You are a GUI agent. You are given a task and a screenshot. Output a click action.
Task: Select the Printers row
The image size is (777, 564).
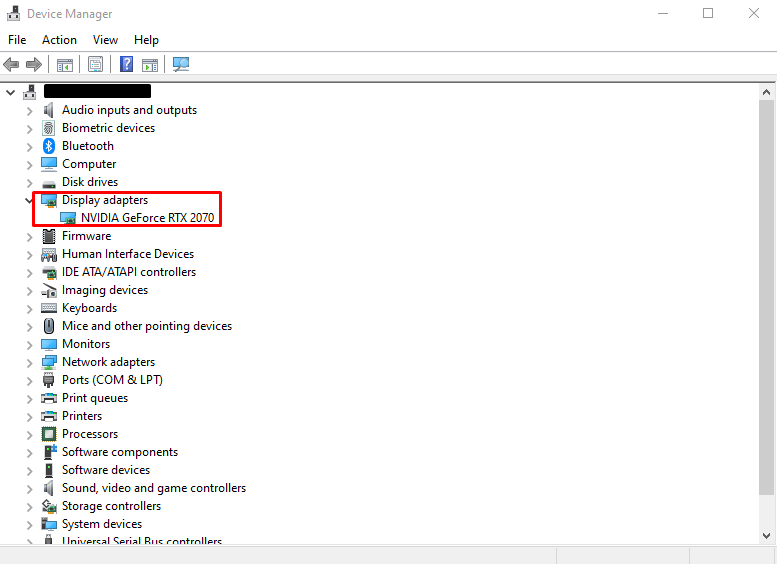(x=82, y=416)
